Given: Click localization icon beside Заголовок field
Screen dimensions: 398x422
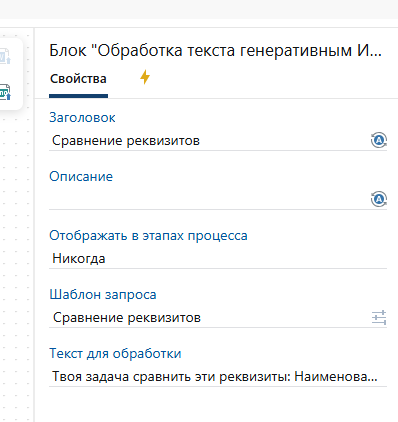Looking at the screenshot, I should pyautogui.click(x=379, y=140).
